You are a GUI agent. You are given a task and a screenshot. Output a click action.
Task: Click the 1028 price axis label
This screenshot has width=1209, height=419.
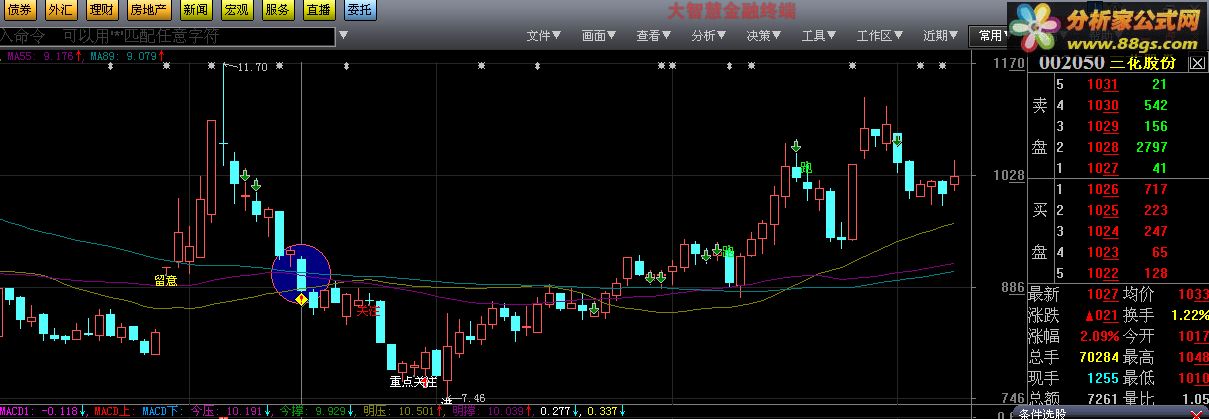pos(1008,175)
